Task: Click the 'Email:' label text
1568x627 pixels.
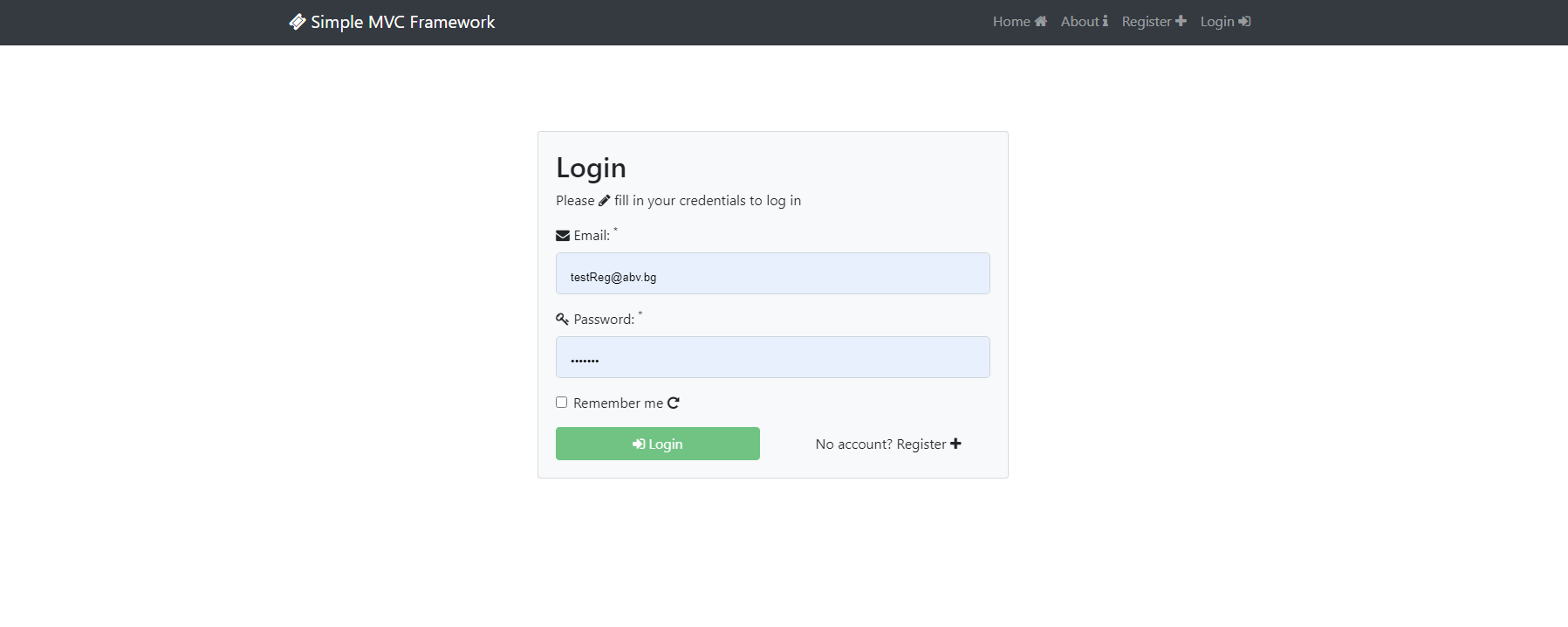Action: (x=592, y=236)
